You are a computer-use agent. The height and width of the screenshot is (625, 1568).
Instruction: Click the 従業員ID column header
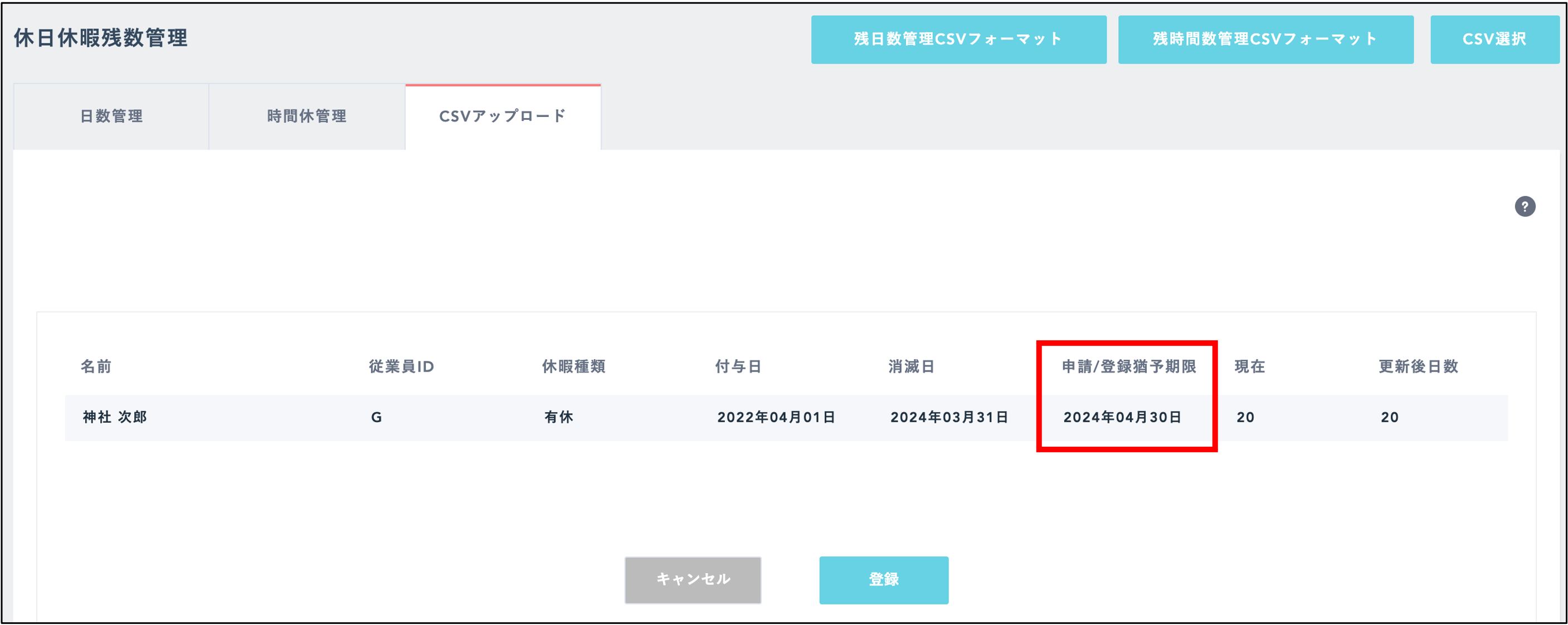pyautogui.click(x=402, y=367)
